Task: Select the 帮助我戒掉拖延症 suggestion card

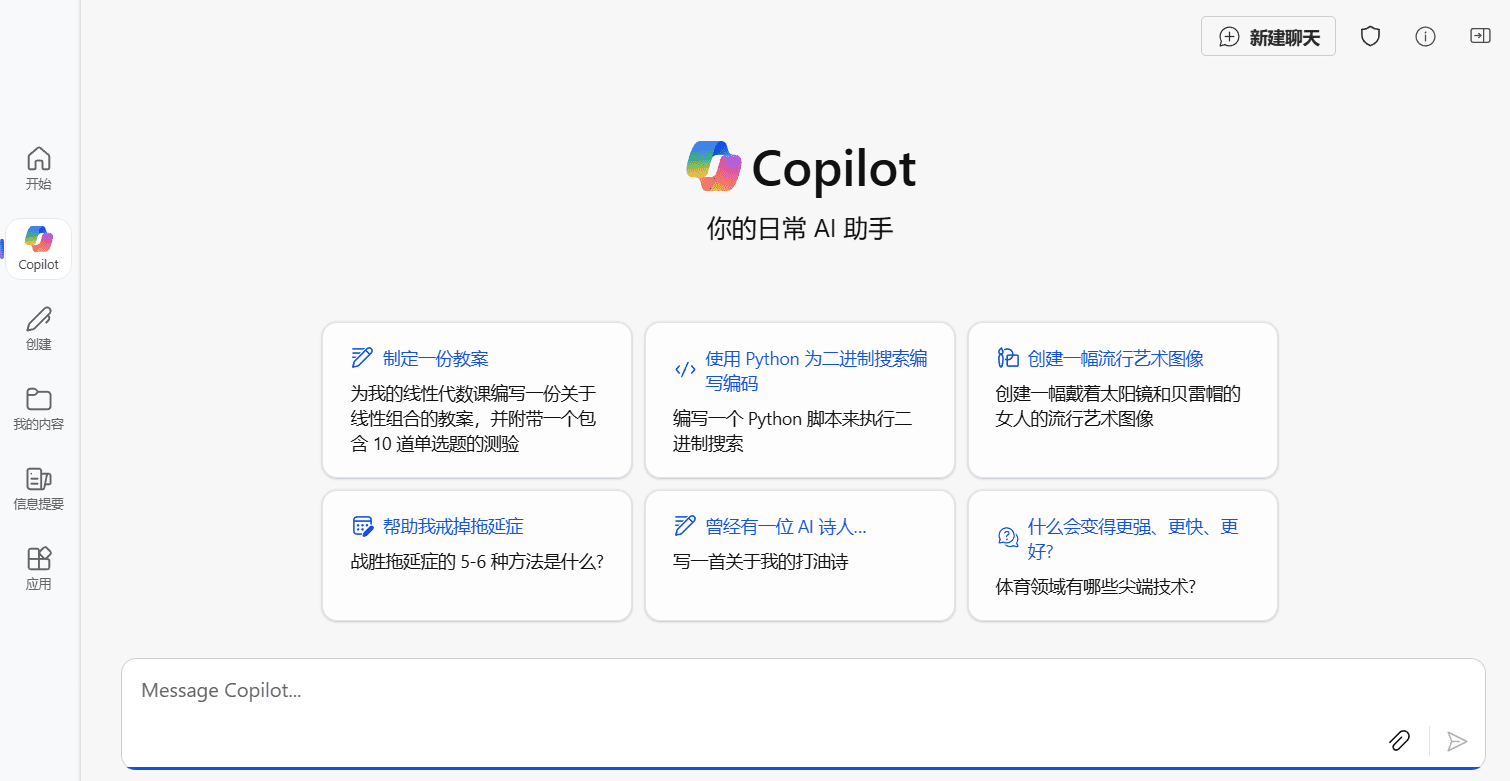Action: [477, 555]
